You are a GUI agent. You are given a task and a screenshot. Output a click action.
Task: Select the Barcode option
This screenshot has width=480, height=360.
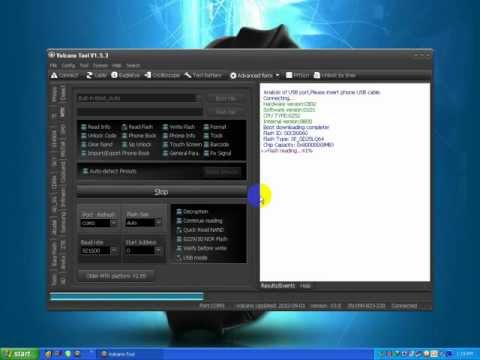(216, 144)
